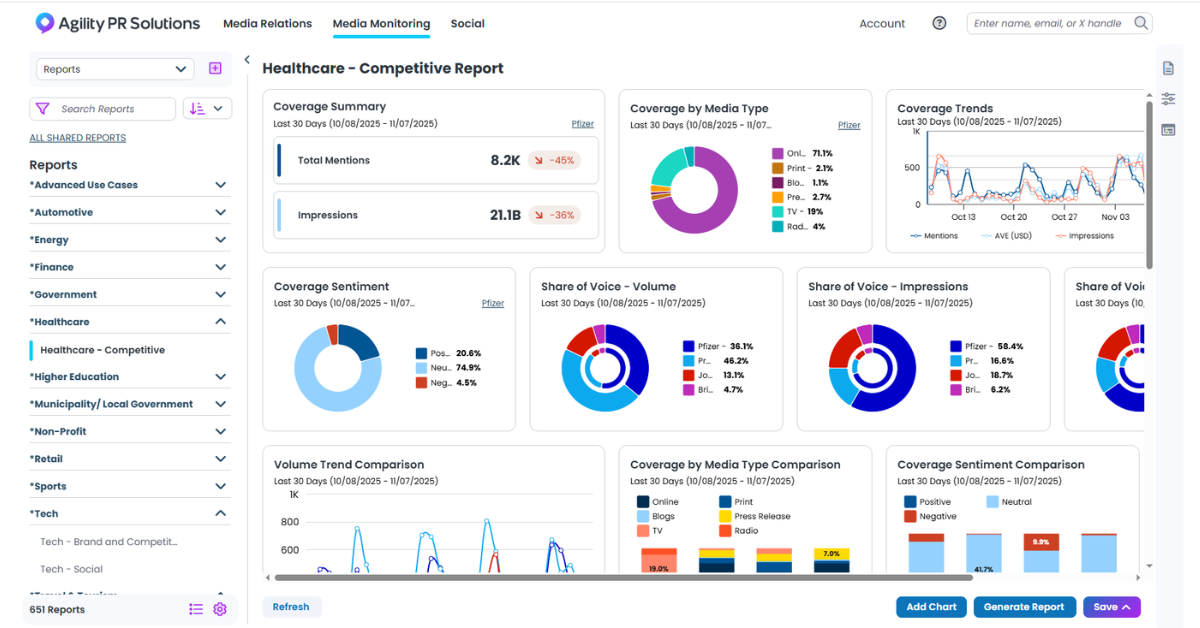The height and width of the screenshot is (628, 1200).
Task: Toggle the Neutral legend in Coverage Sentiment Comparison
Action: point(1008,502)
